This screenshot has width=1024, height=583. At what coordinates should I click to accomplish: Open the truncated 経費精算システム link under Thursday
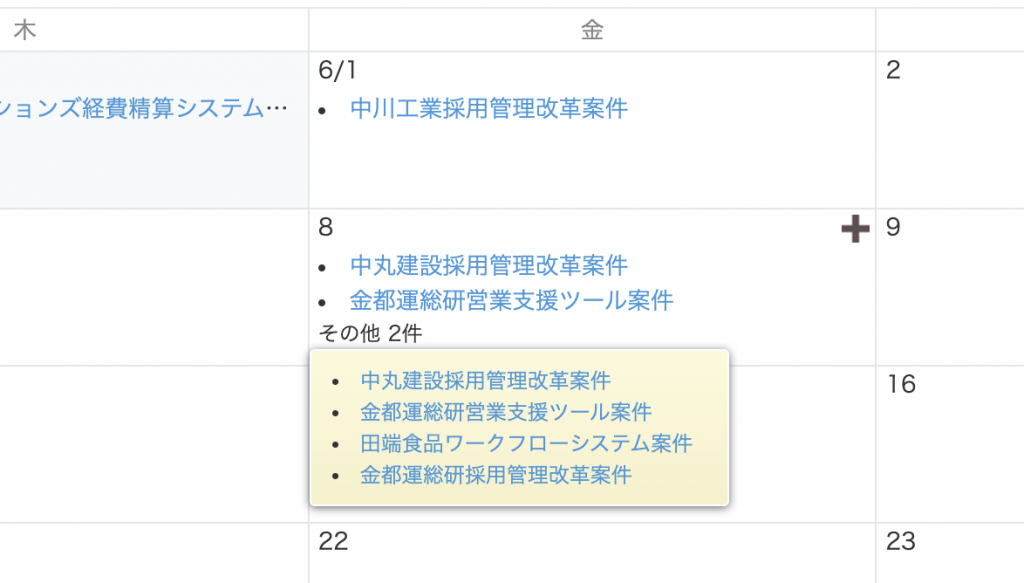[144, 108]
